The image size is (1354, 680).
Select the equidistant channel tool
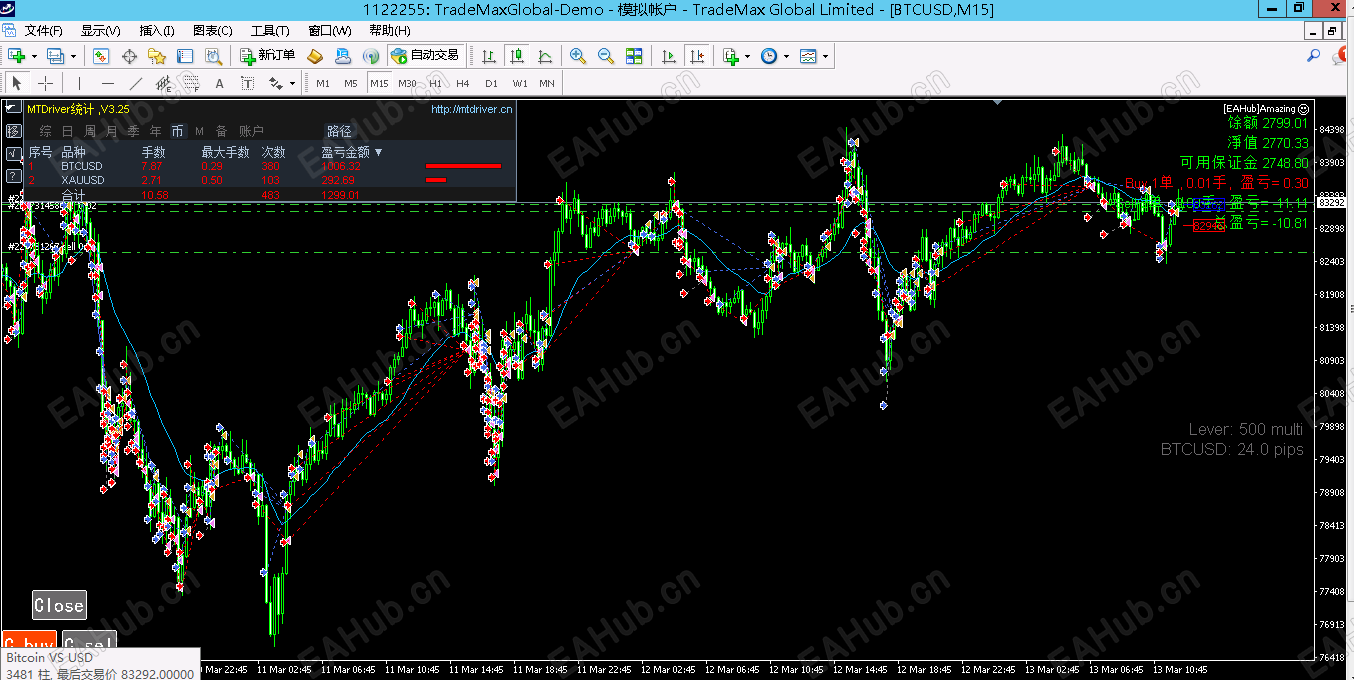[164, 83]
